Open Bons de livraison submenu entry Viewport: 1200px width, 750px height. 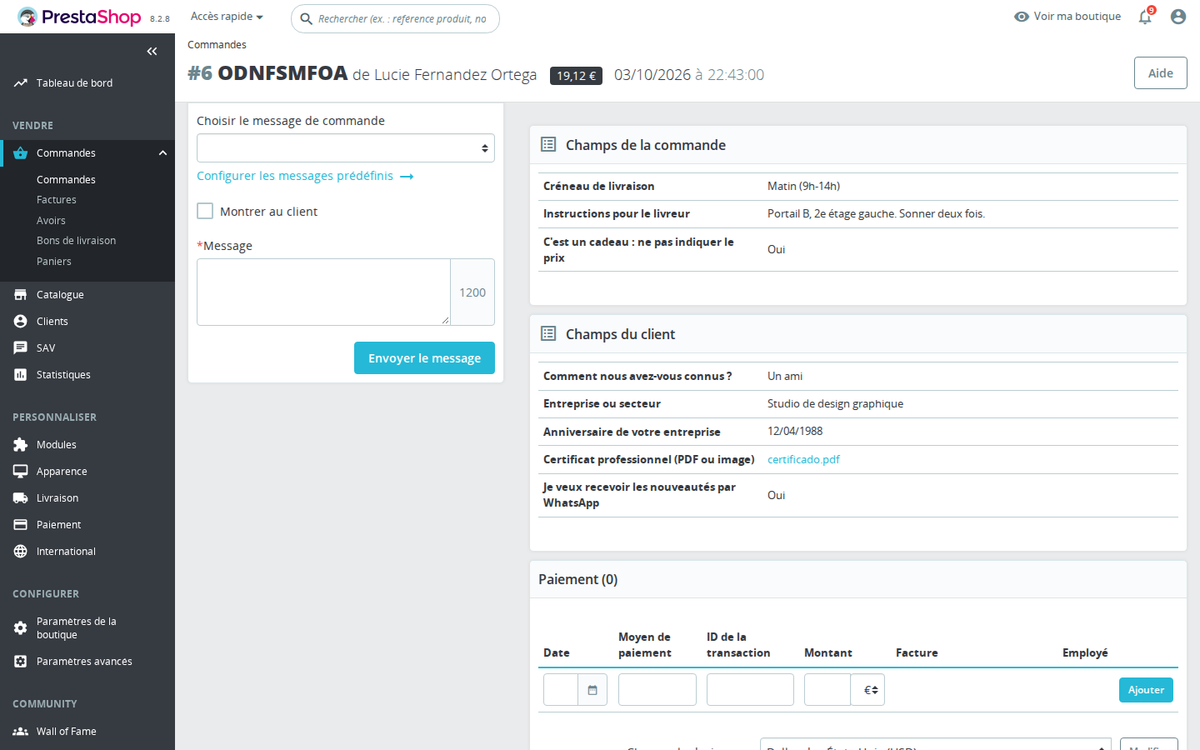coord(76,241)
